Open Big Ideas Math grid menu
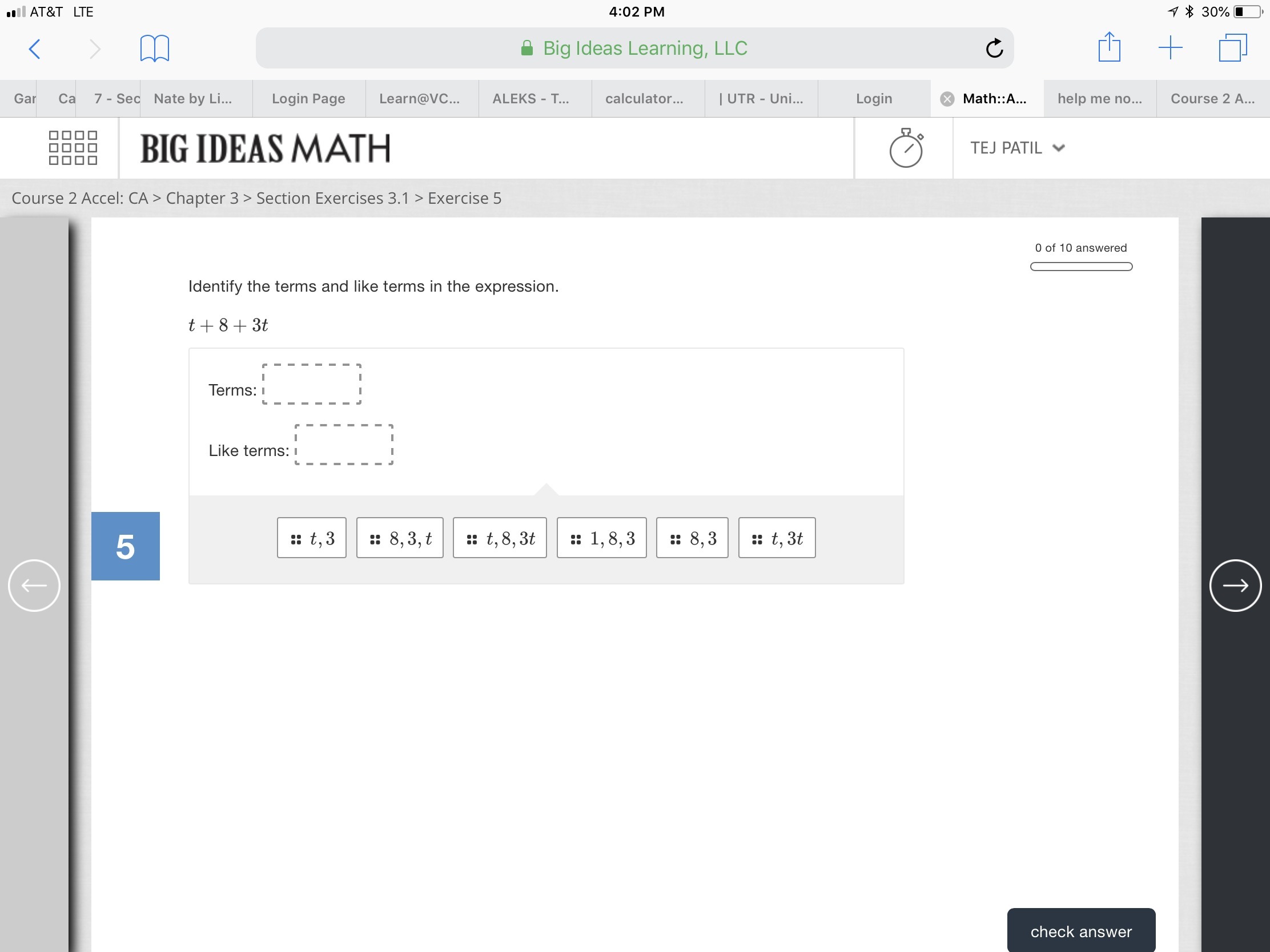 point(73,148)
